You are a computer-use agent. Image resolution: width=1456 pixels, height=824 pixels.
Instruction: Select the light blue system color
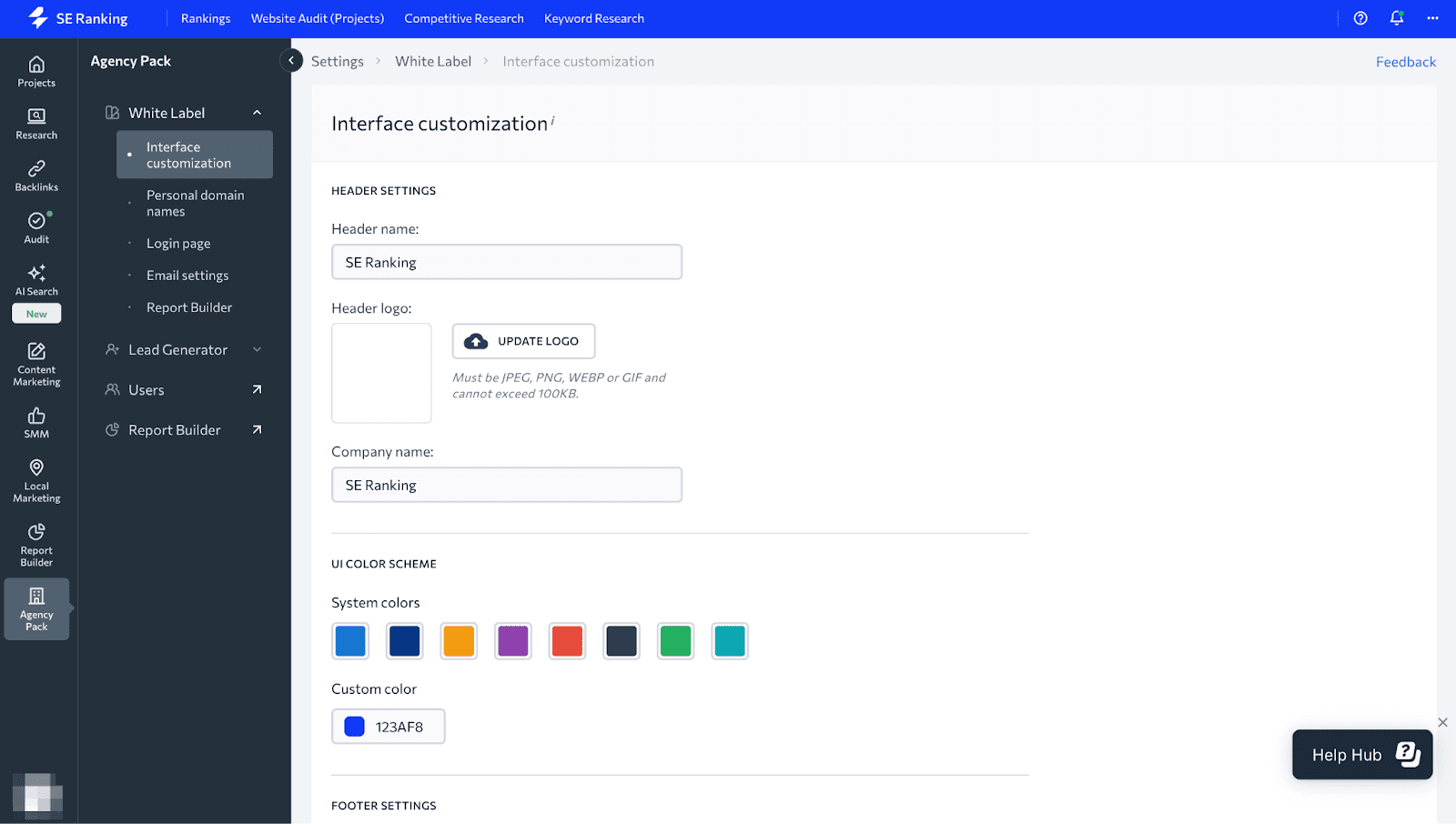click(350, 641)
